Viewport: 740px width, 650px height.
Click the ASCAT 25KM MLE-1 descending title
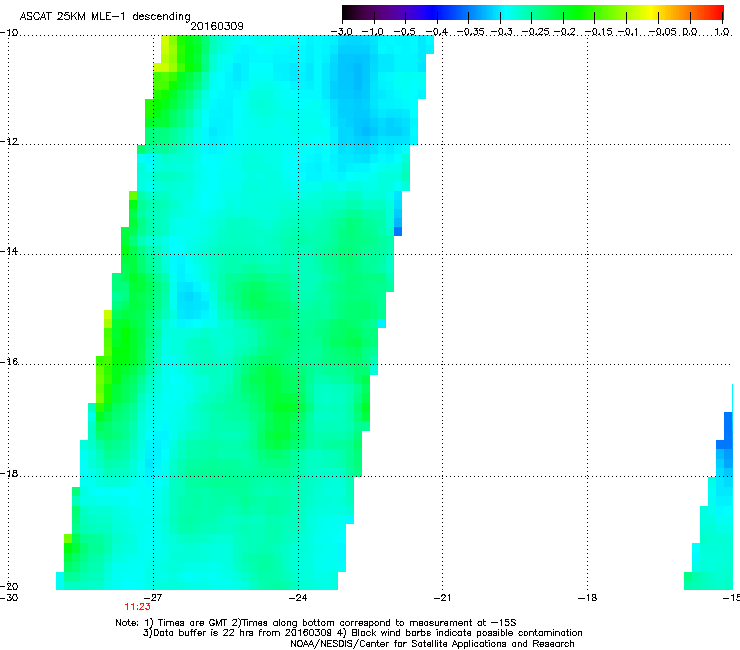pos(105,16)
